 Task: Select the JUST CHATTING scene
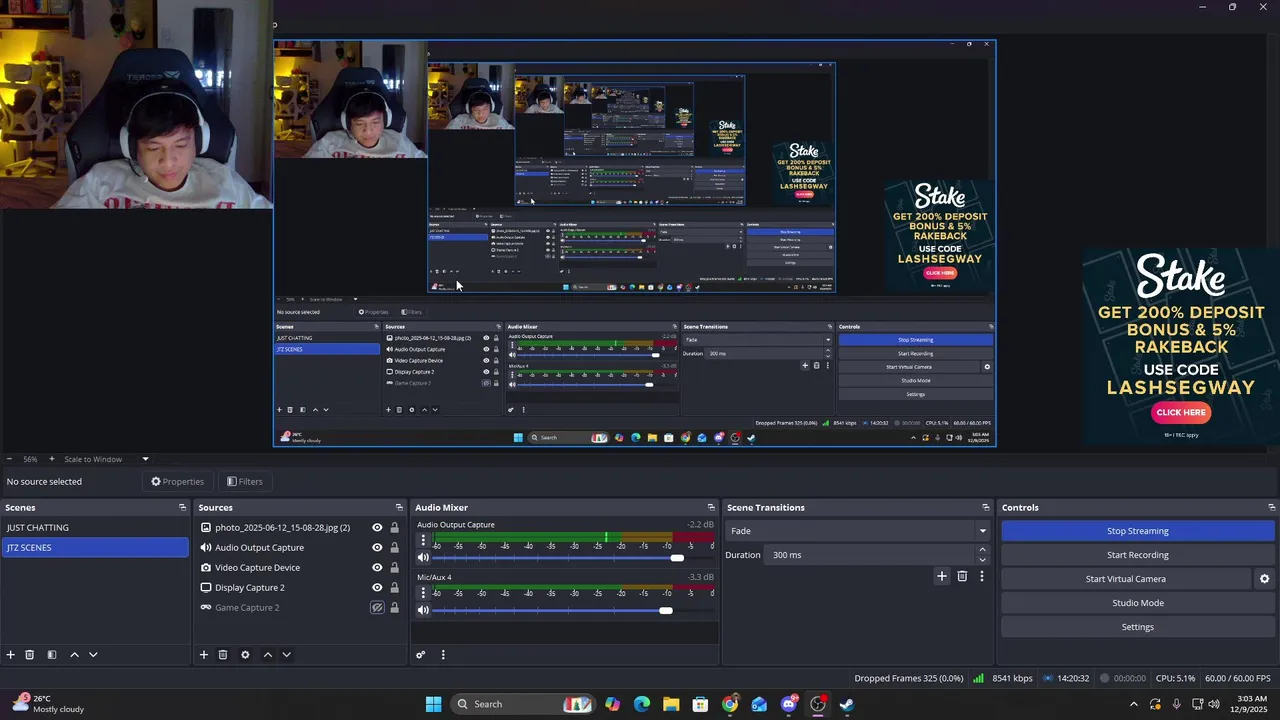[95, 528]
